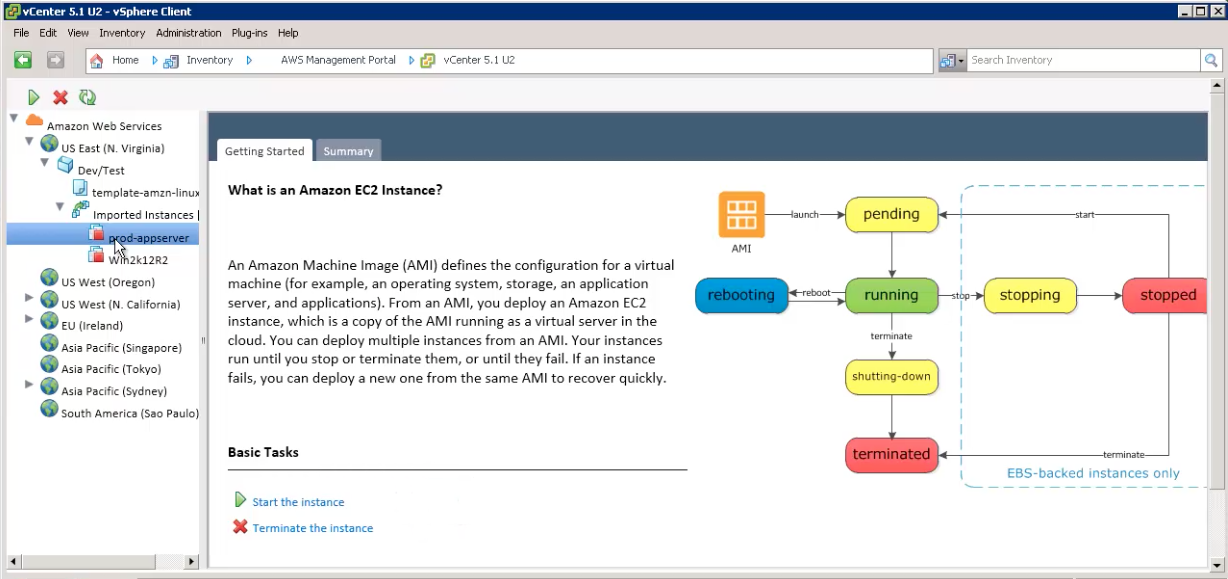Viewport: 1228px width, 579px height.
Task: Open the breadcrumb arrow after AWS Management Portal
Action: (411, 60)
